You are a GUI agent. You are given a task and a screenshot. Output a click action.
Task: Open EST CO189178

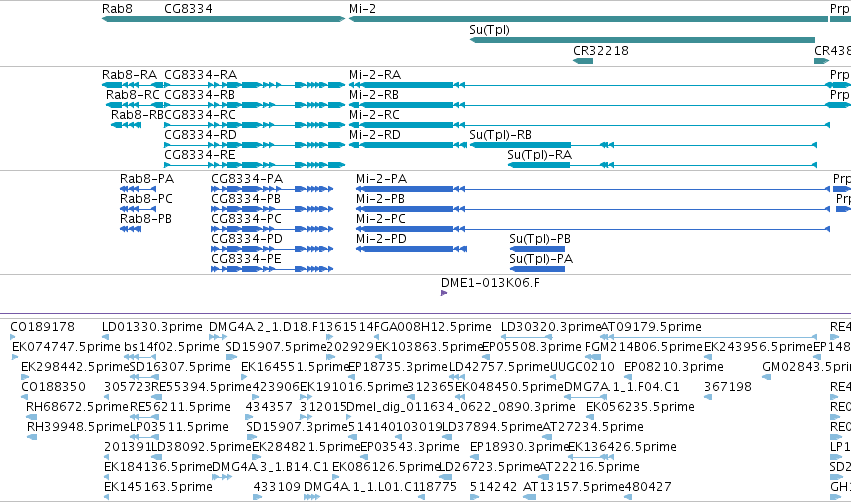[42, 327]
